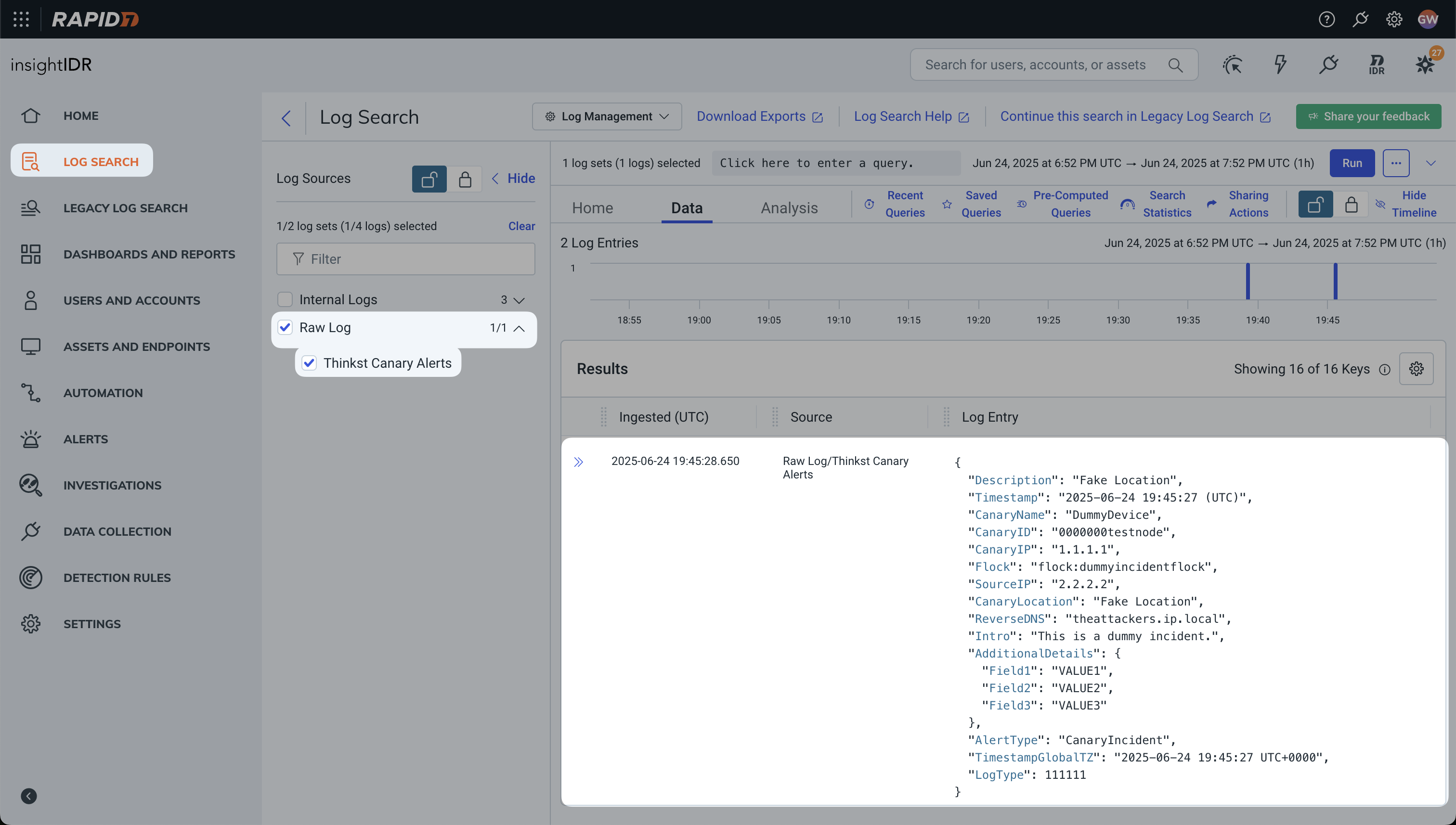Click the Run button

coord(1352,163)
